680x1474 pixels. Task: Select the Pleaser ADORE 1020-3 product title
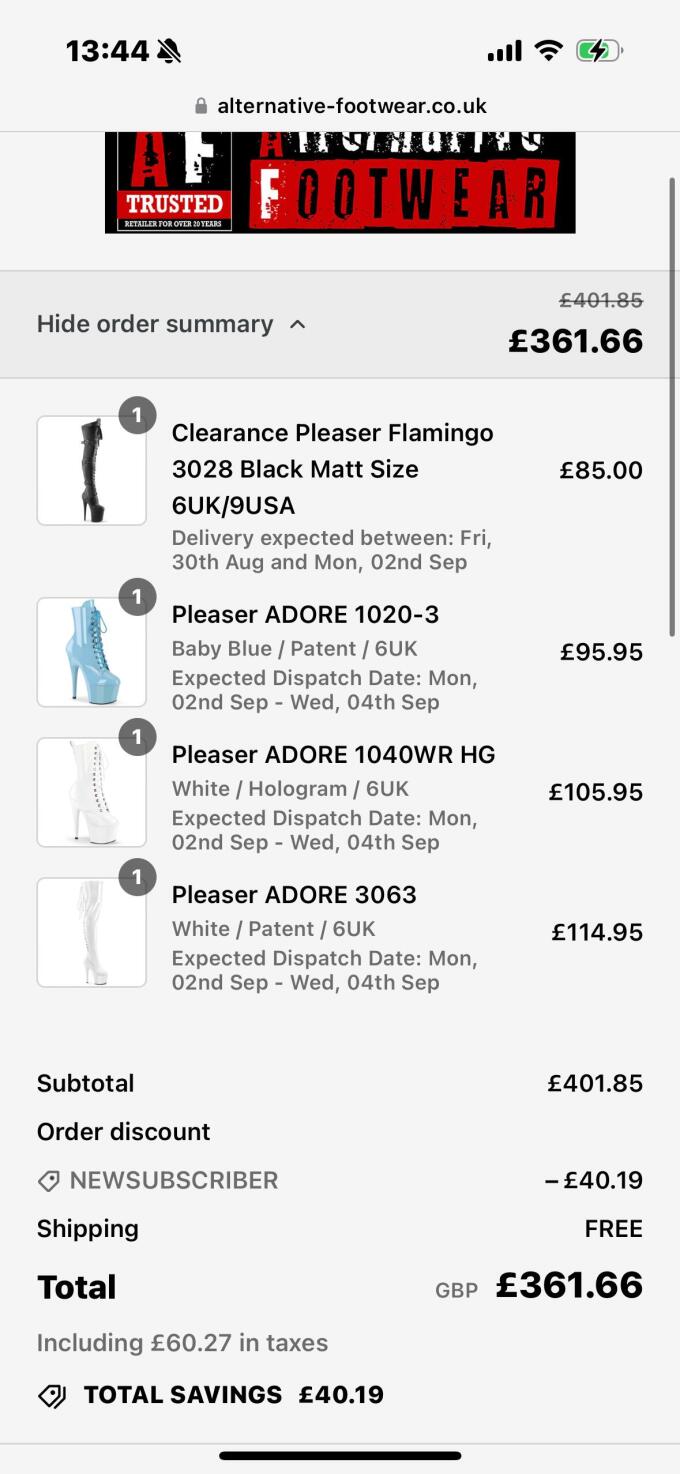305,614
